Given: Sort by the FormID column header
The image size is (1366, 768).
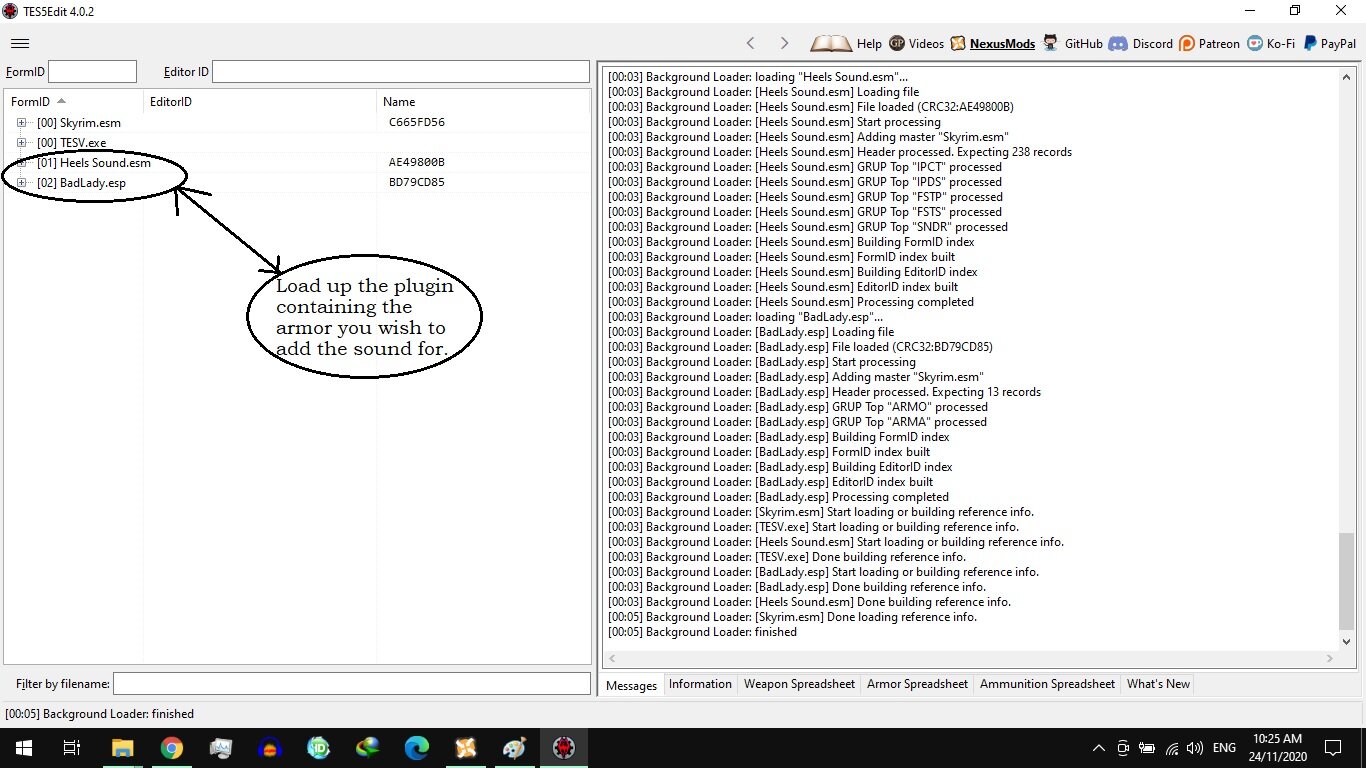Looking at the screenshot, I should [x=73, y=101].
